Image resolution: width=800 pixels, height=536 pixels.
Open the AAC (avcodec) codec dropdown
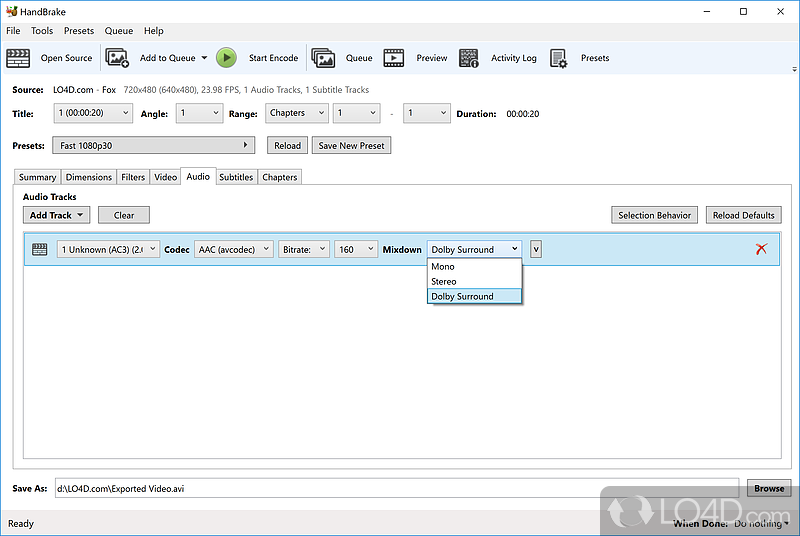(x=234, y=249)
